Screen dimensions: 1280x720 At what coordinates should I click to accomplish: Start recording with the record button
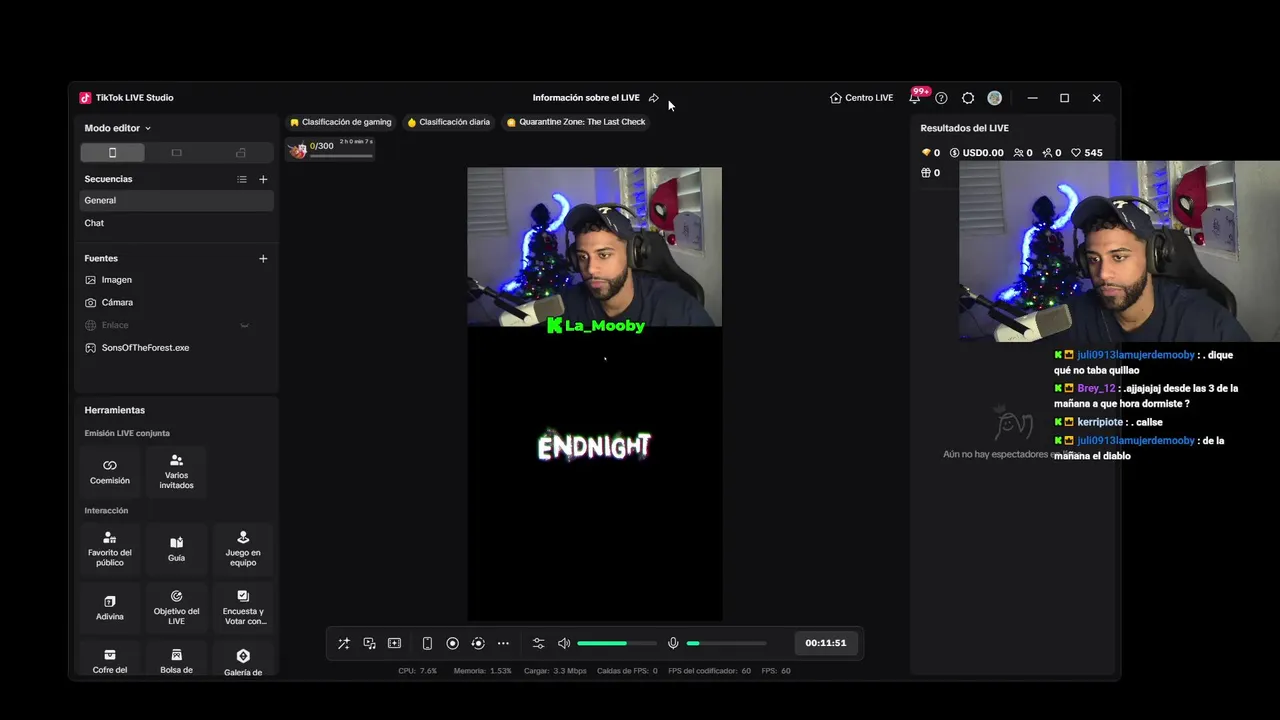[452, 643]
